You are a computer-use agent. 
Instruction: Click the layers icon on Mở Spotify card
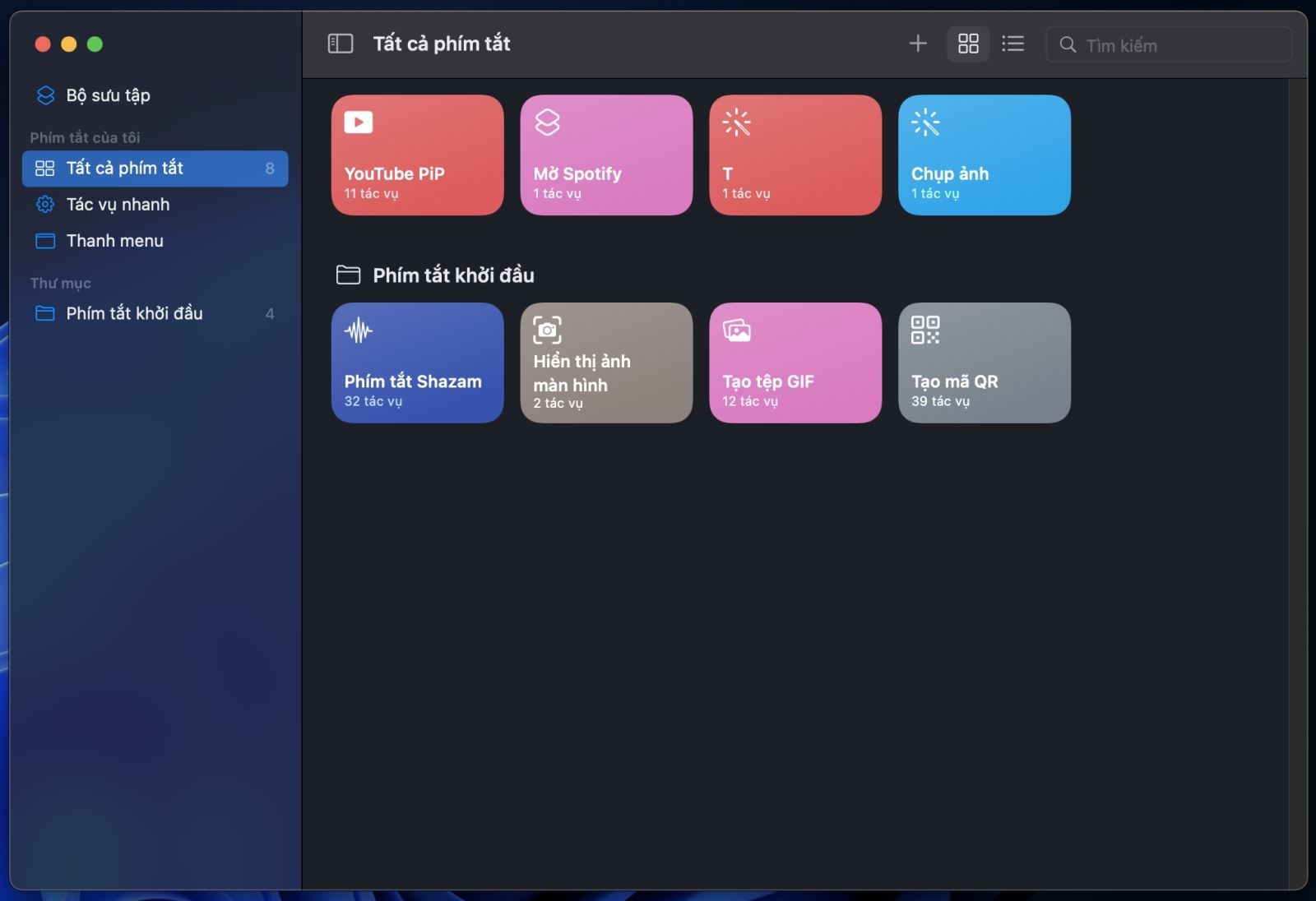[548, 122]
